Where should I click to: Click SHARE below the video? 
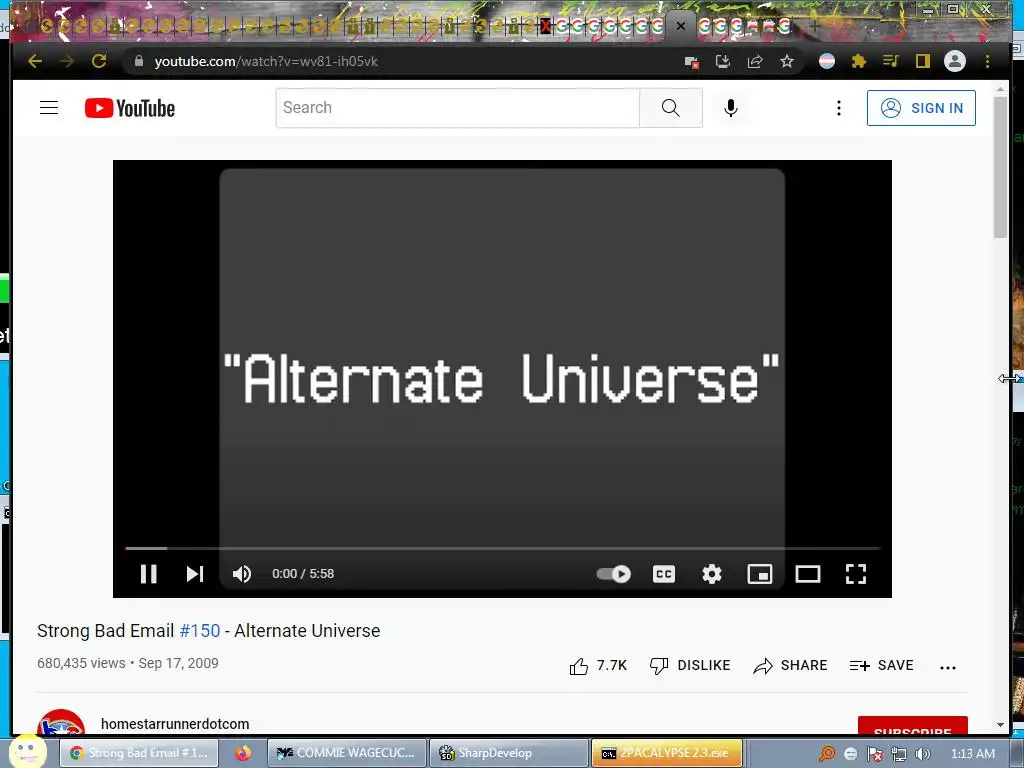coord(790,665)
